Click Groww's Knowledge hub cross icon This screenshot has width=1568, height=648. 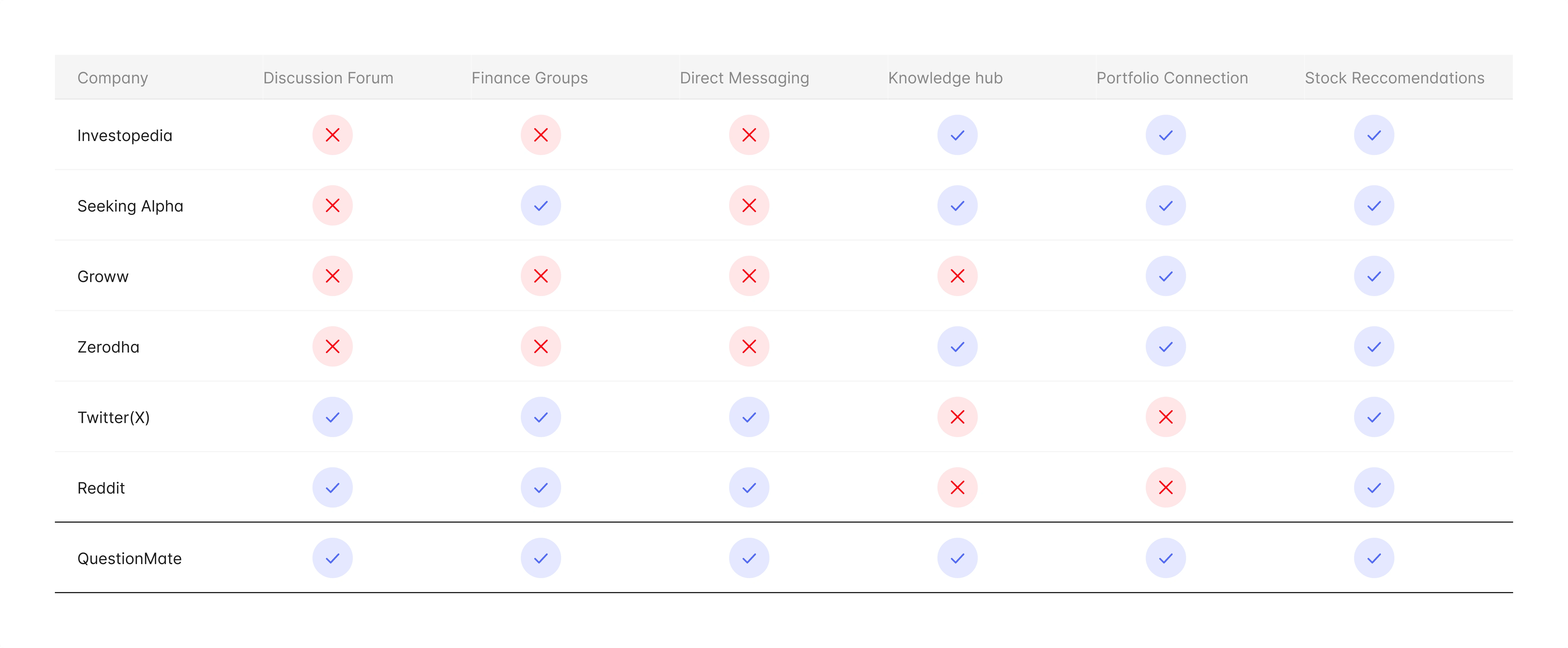958,276
